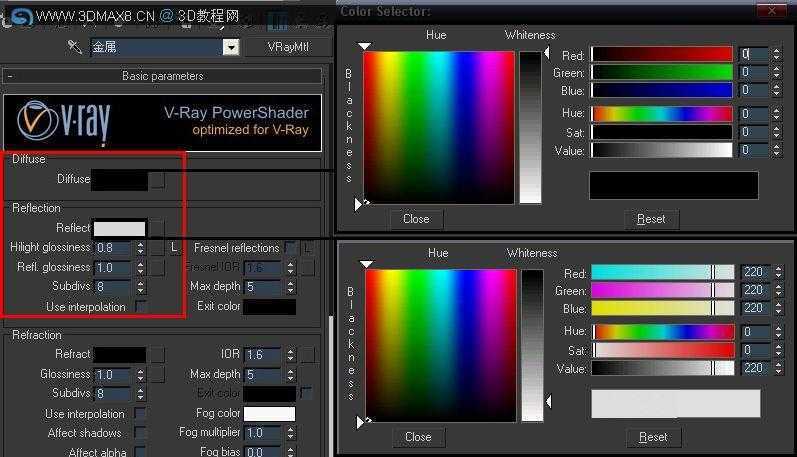
Task: Click the lower selector Blue slider
Action: (x=663, y=308)
